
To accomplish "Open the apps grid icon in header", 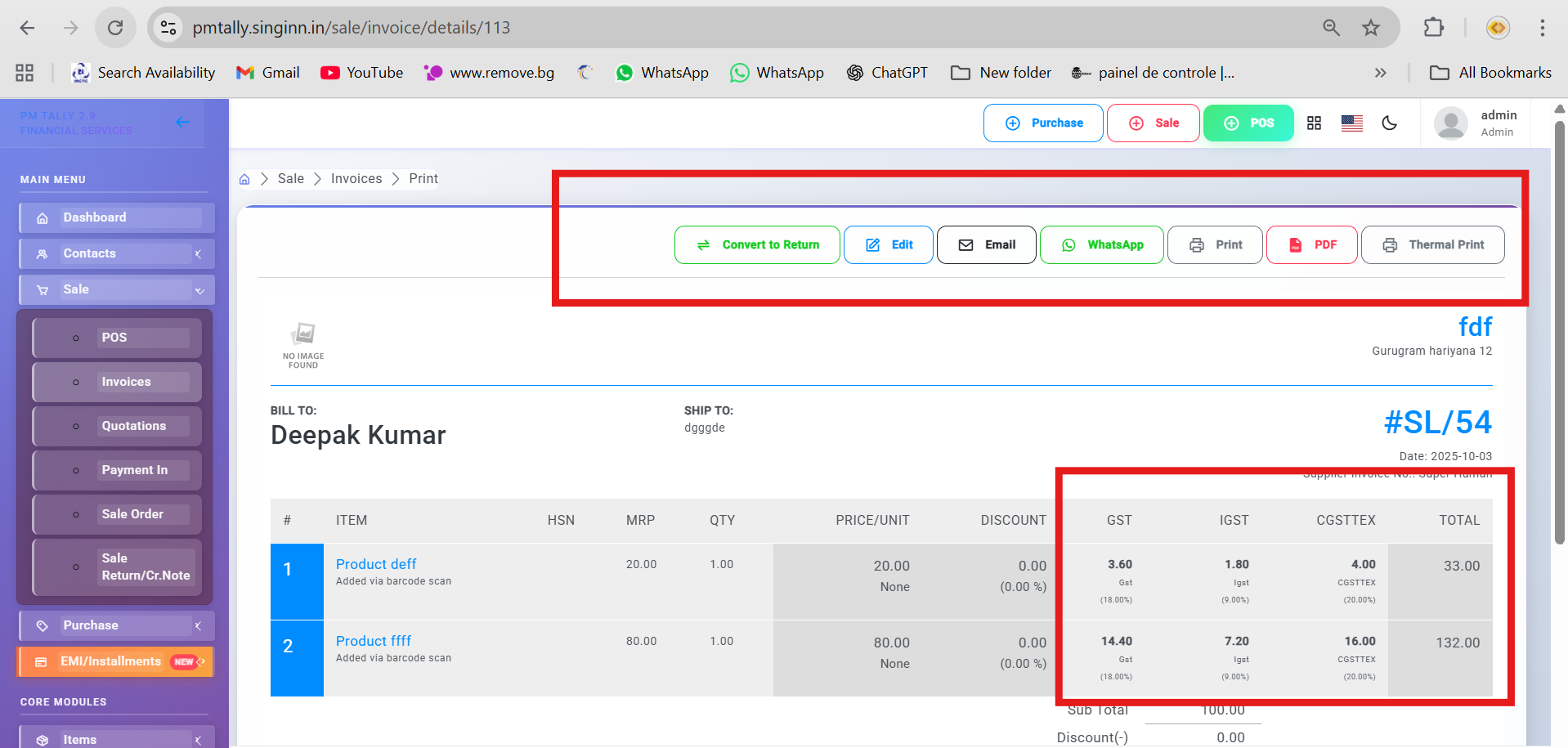I will point(1314,123).
